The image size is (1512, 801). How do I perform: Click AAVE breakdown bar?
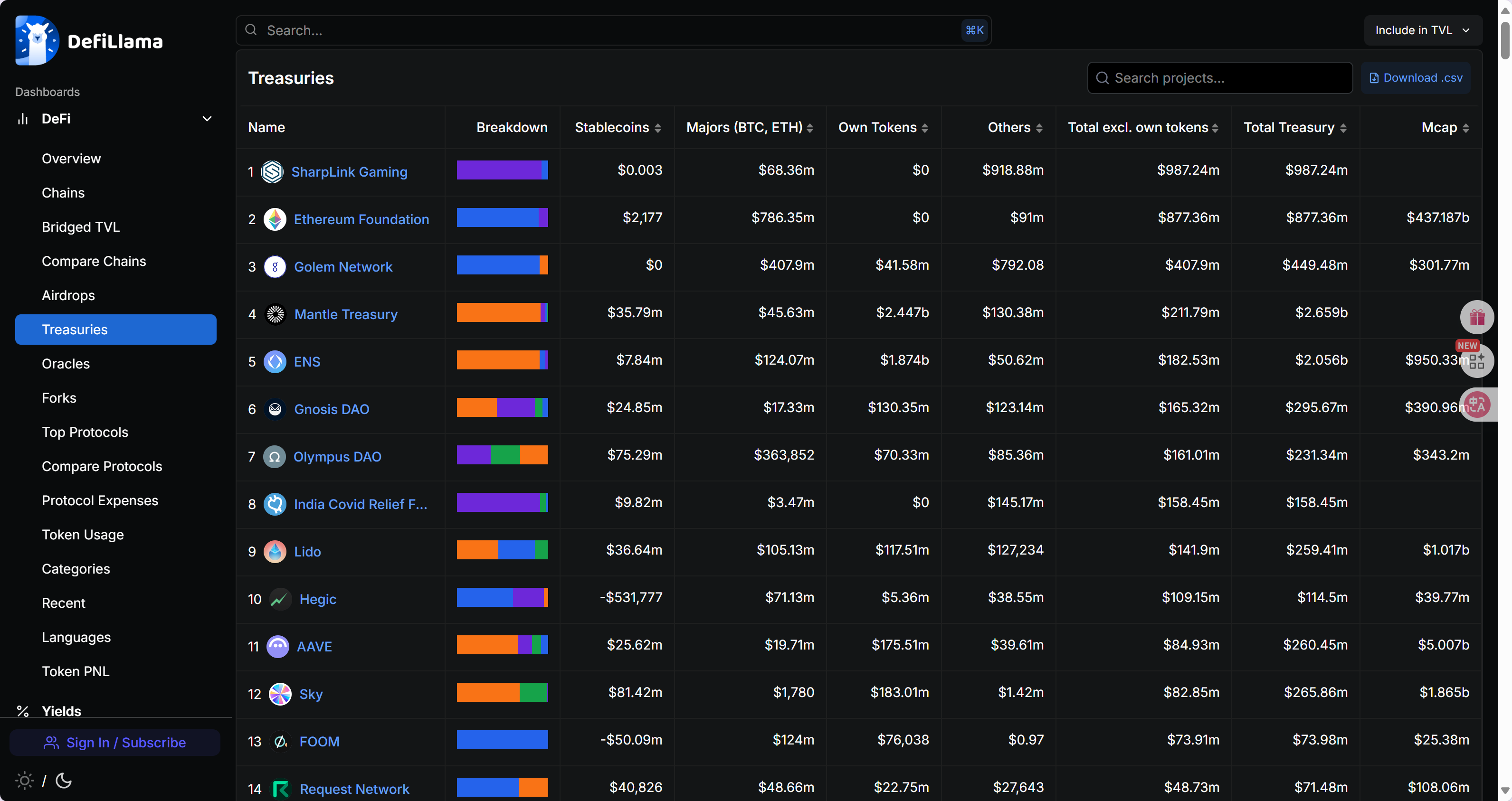point(503,645)
